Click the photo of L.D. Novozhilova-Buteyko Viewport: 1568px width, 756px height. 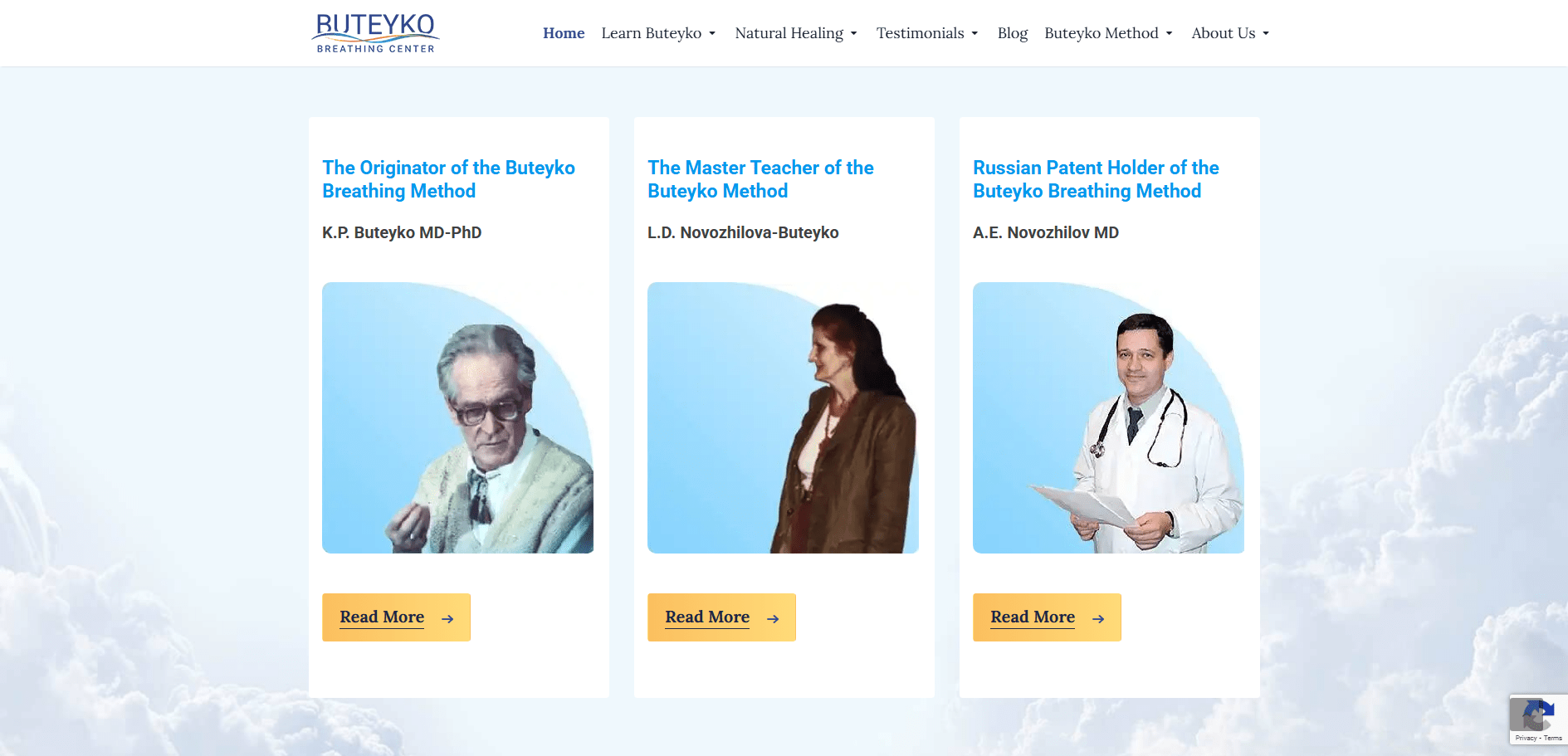[783, 417]
